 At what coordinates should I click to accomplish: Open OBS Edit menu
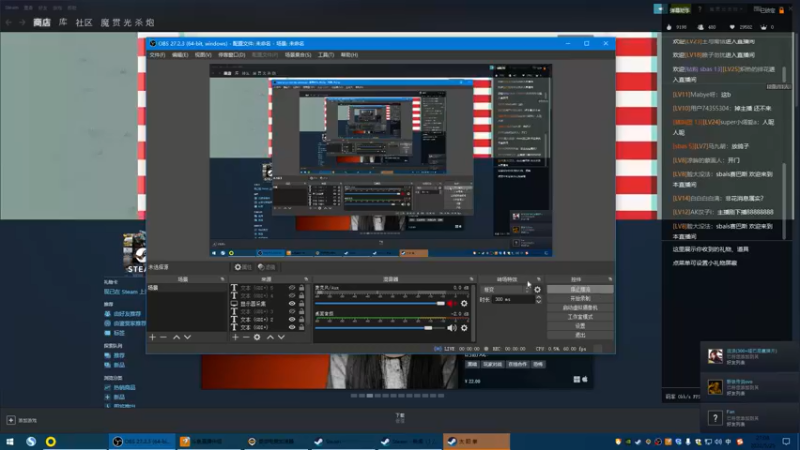point(180,55)
